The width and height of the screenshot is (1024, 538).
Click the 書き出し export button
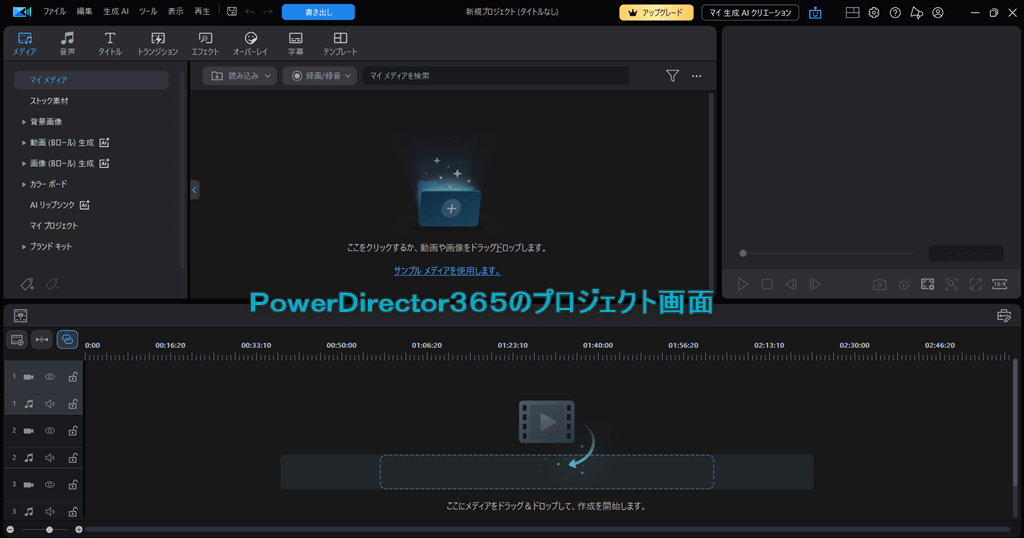click(318, 12)
